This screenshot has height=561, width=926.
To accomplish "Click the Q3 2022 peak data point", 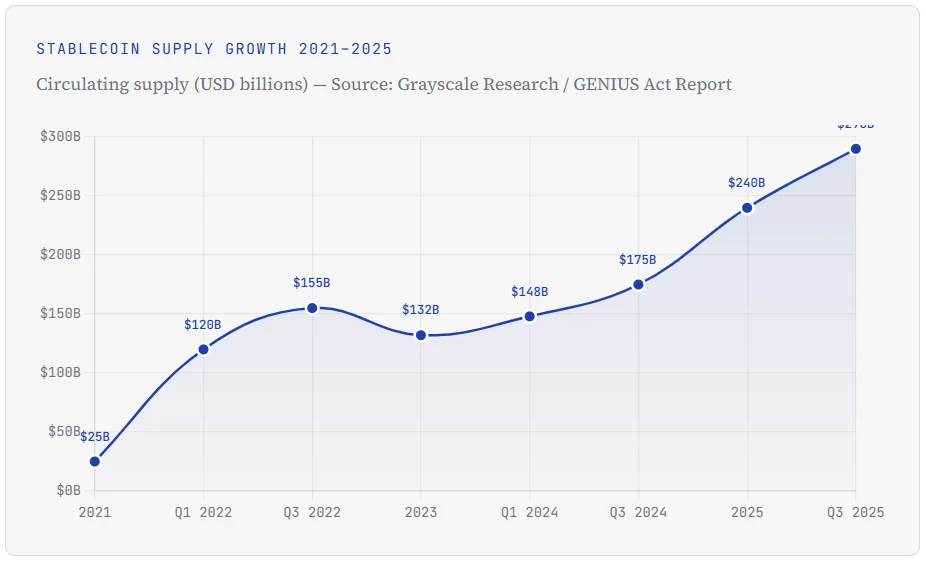I will 312,308.
